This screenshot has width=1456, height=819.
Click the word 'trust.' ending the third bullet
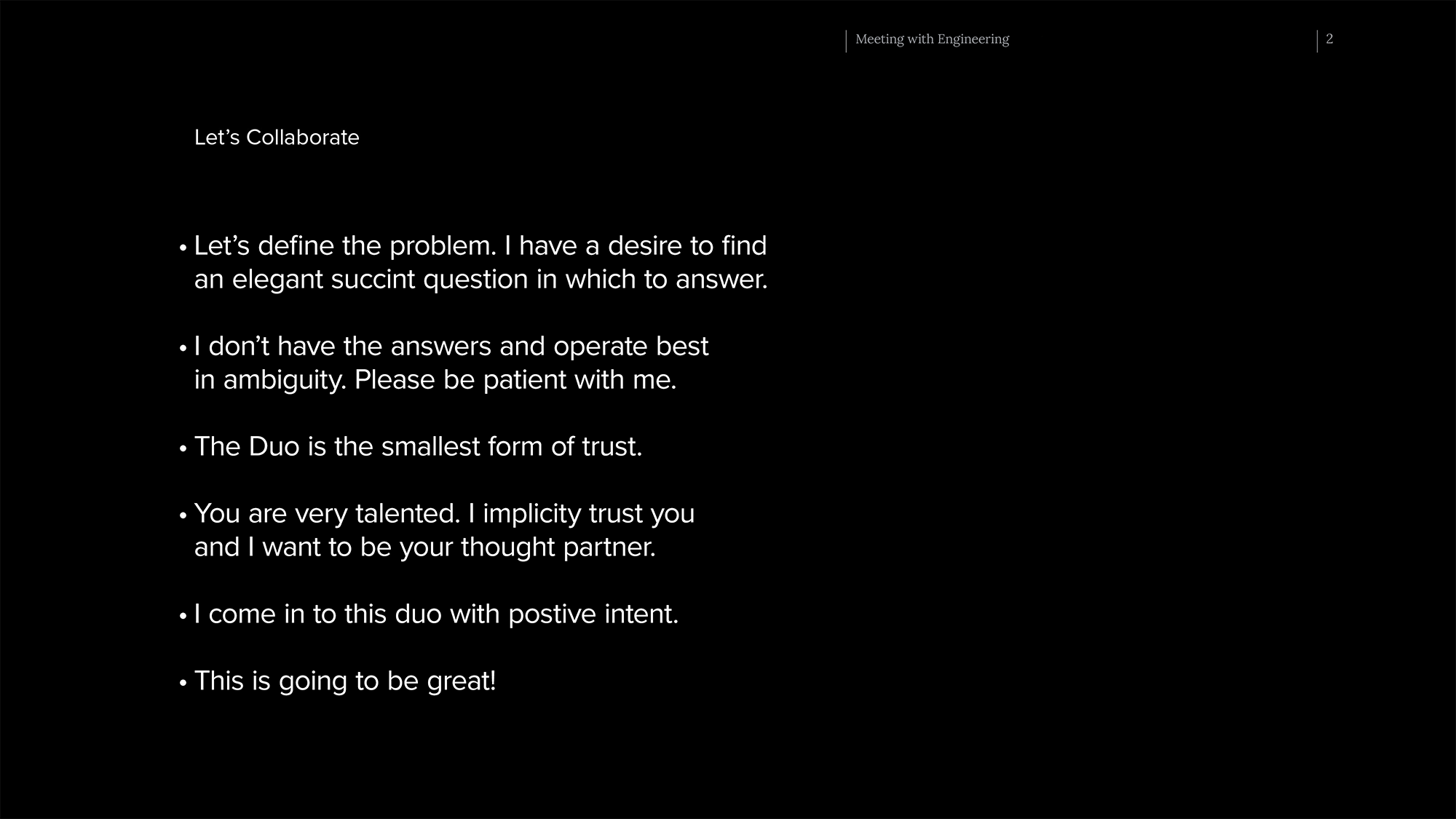click(612, 447)
